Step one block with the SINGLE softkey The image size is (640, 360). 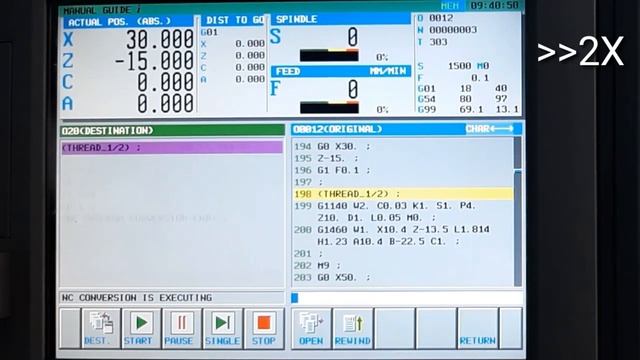point(223,329)
